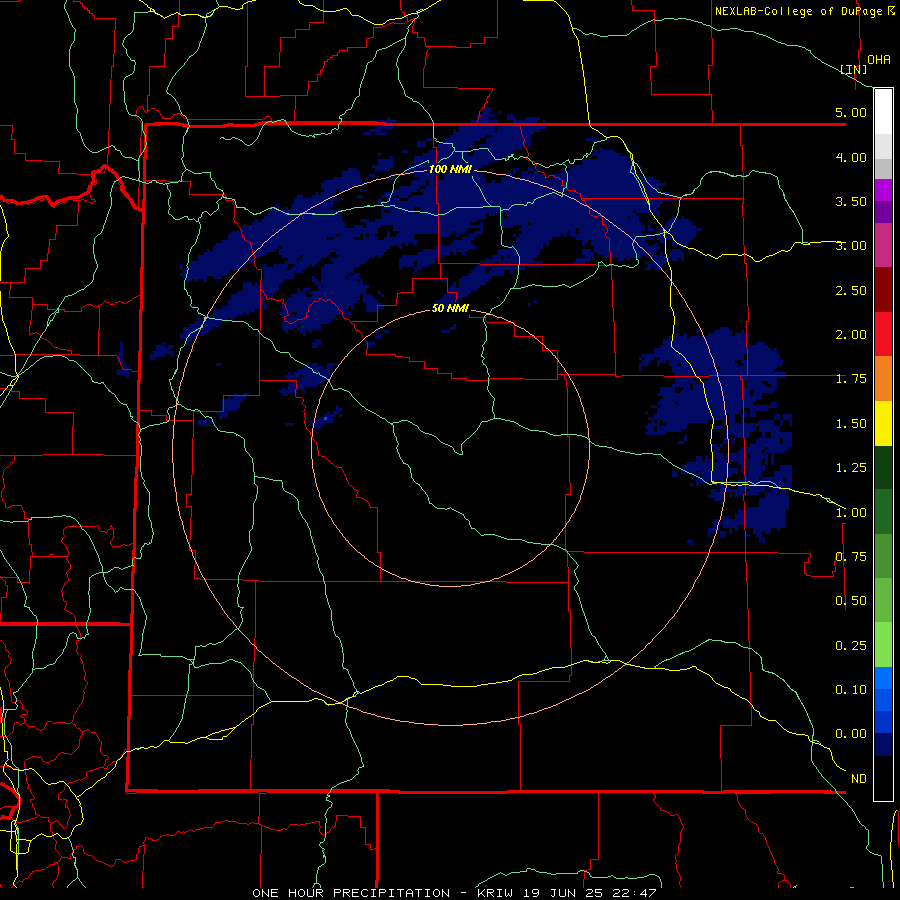The image size is (900, 900).
Task: Pick the orange swatch beside 1.75
Action: (883, 379)
